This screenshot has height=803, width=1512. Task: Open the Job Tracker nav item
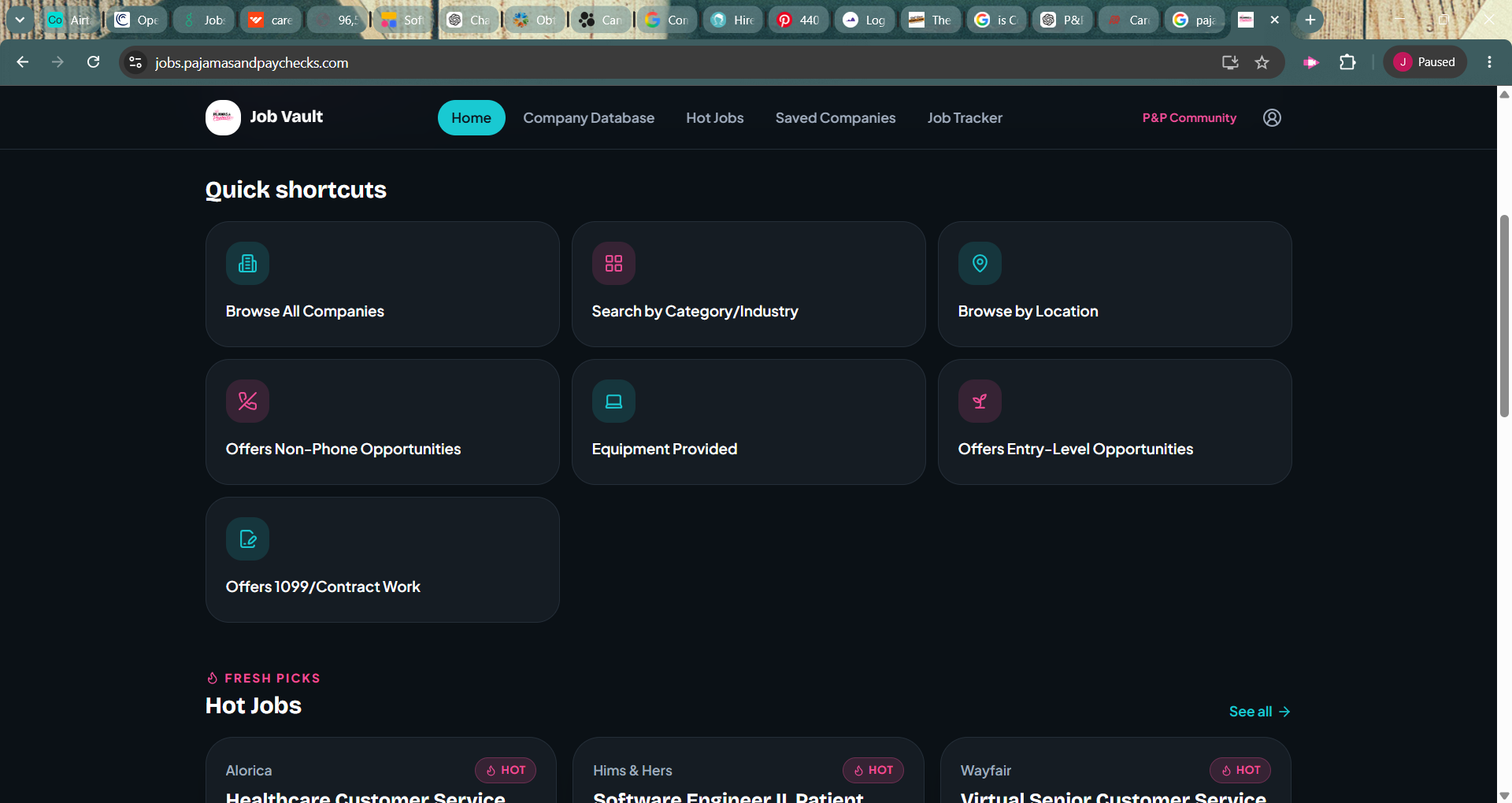[965, 117]
